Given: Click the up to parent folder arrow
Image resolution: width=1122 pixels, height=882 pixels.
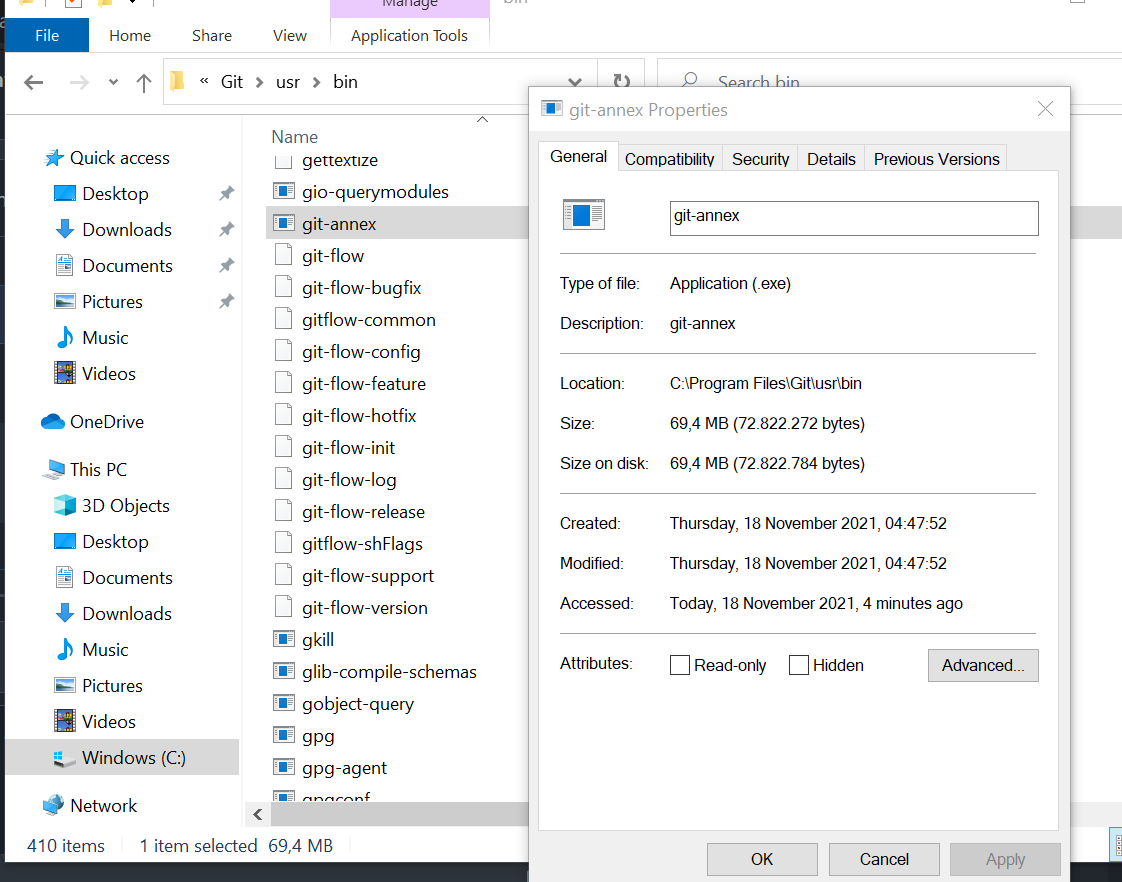Looking at the screenshot, I should pyautogui.click(x=143, y=82).
